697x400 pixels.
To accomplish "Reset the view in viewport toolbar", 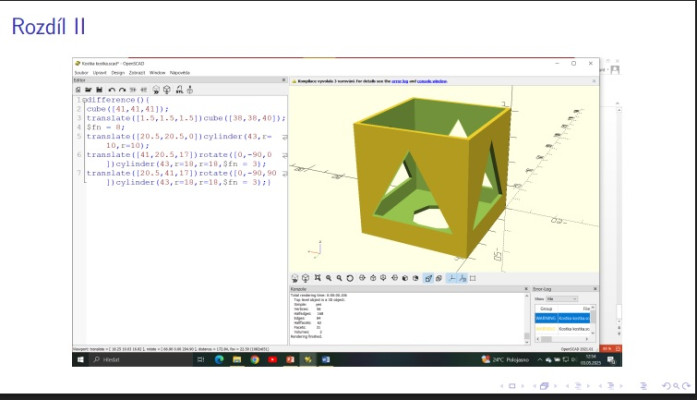I will (x=350, y=278).
